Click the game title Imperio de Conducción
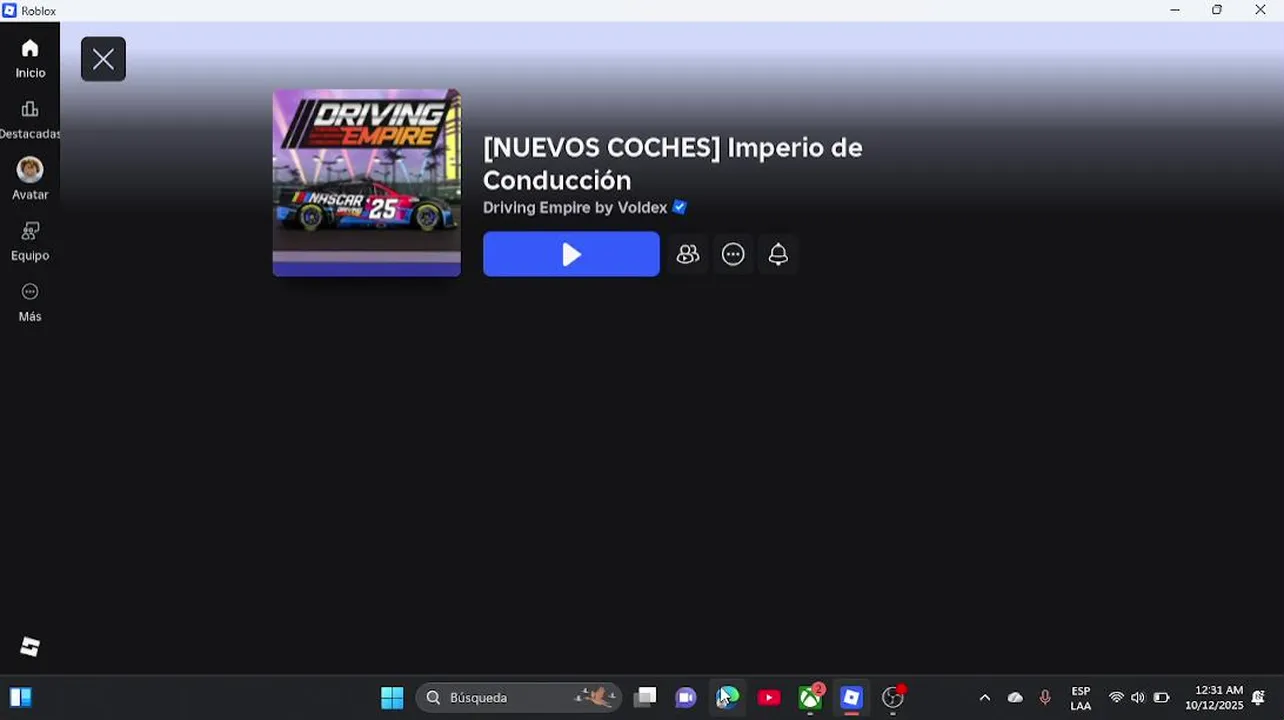Viewport: 1284px width, 720px height. pyautogui.click(x=672, y=164)
